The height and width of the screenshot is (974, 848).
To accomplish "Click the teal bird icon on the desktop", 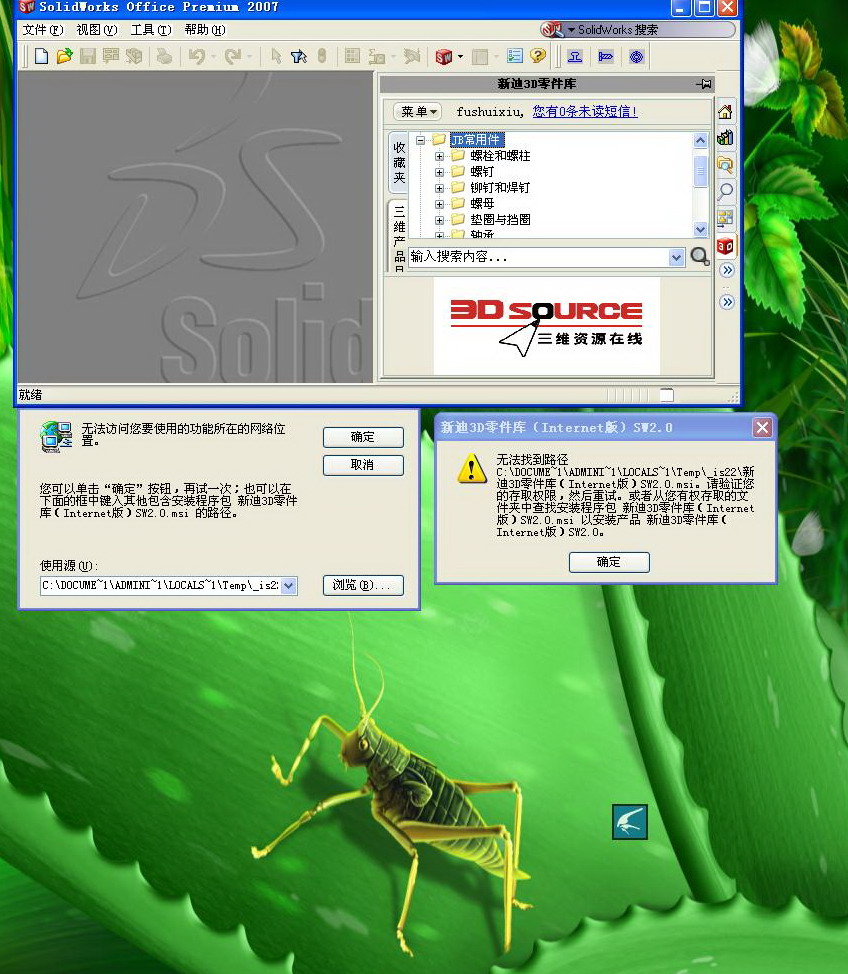I will tap(629, 822).
